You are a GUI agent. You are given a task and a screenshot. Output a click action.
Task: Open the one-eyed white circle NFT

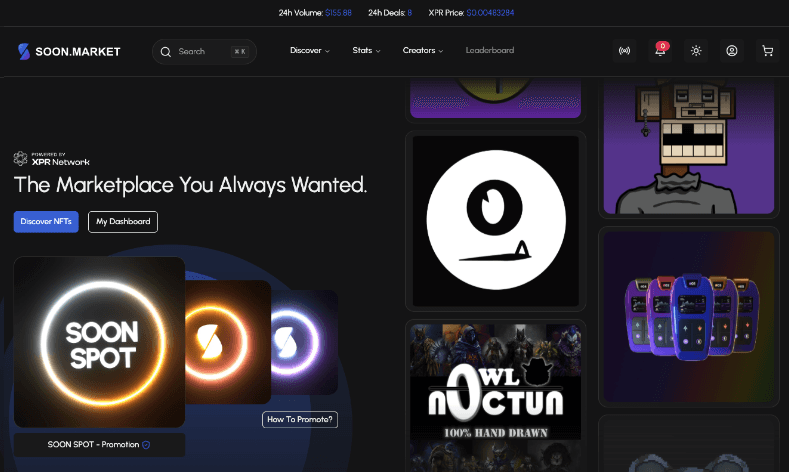[496, 220]
